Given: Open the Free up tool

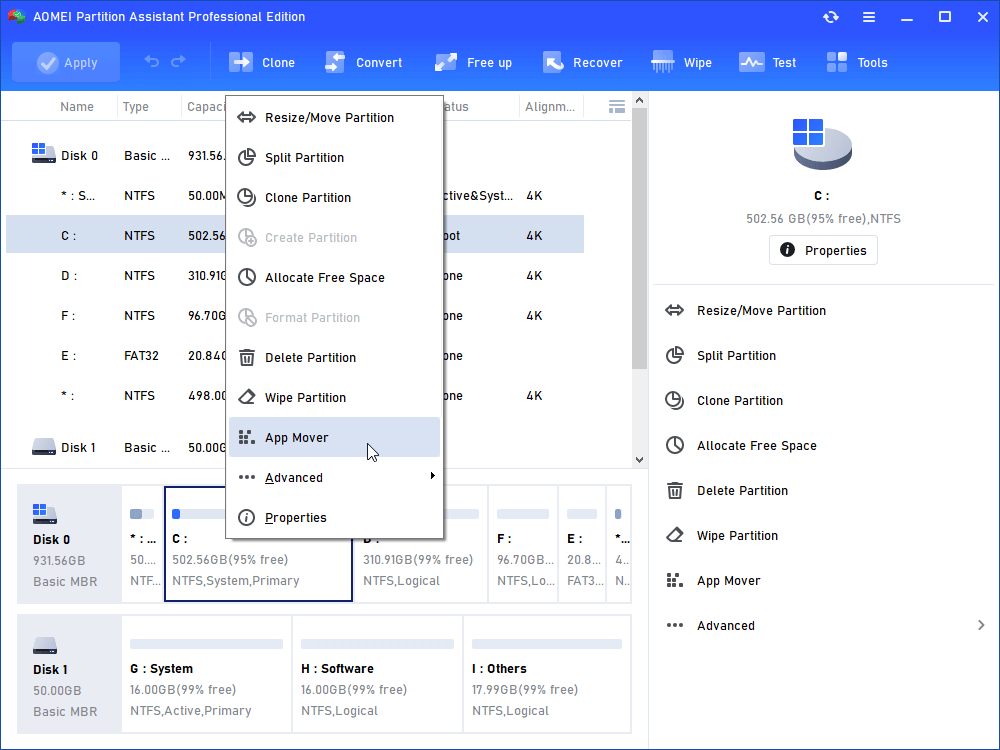Looking at the screenshot, I should tap(473, 62).
